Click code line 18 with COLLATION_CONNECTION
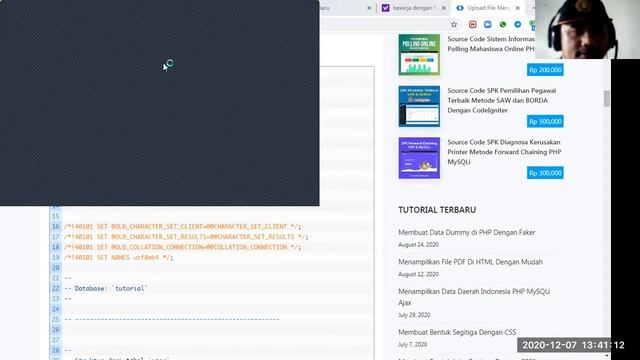The width and height of the screenshot is (640, 360). click(182, 247)
